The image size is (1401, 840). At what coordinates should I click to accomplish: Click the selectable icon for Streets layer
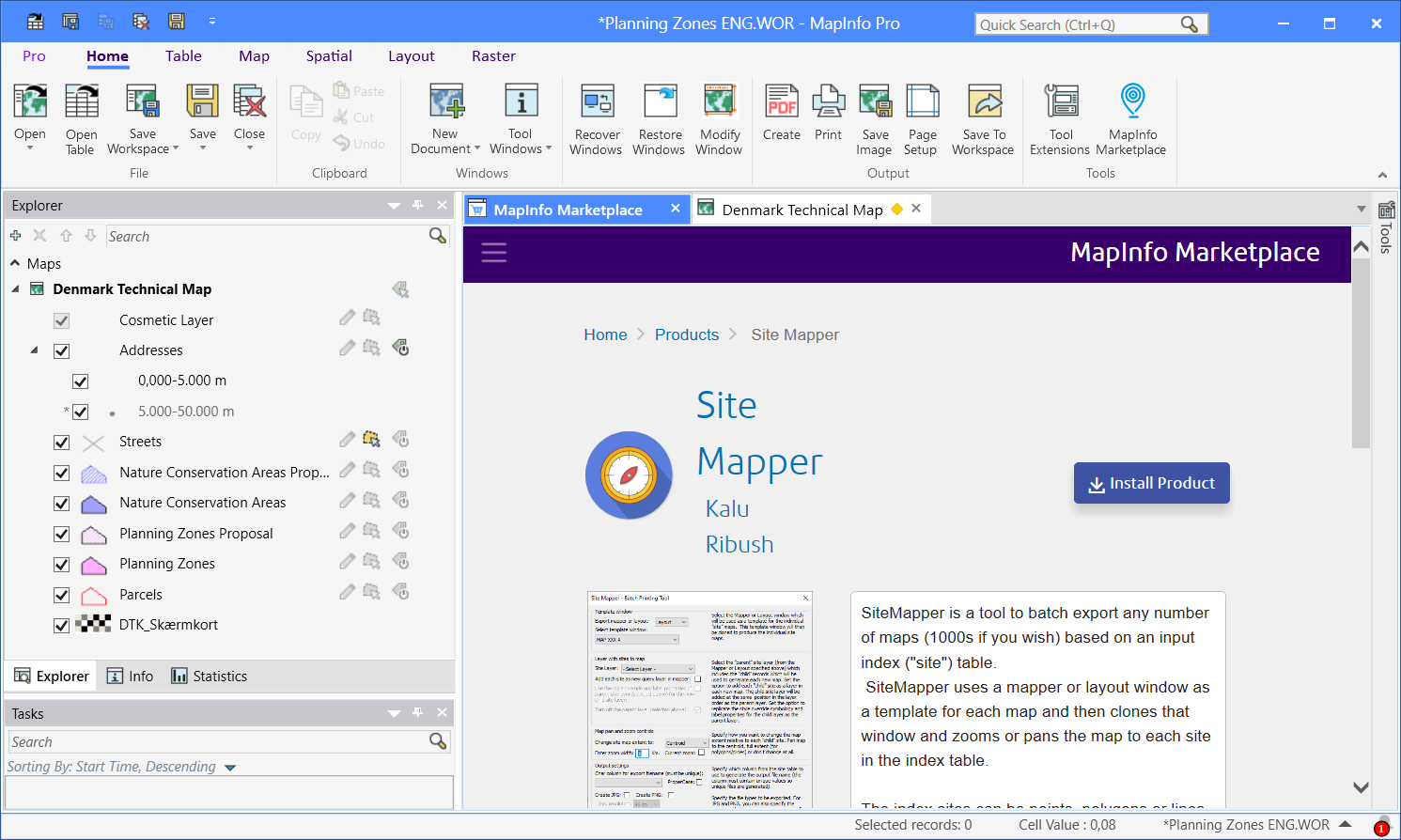[x=372, y=439]
